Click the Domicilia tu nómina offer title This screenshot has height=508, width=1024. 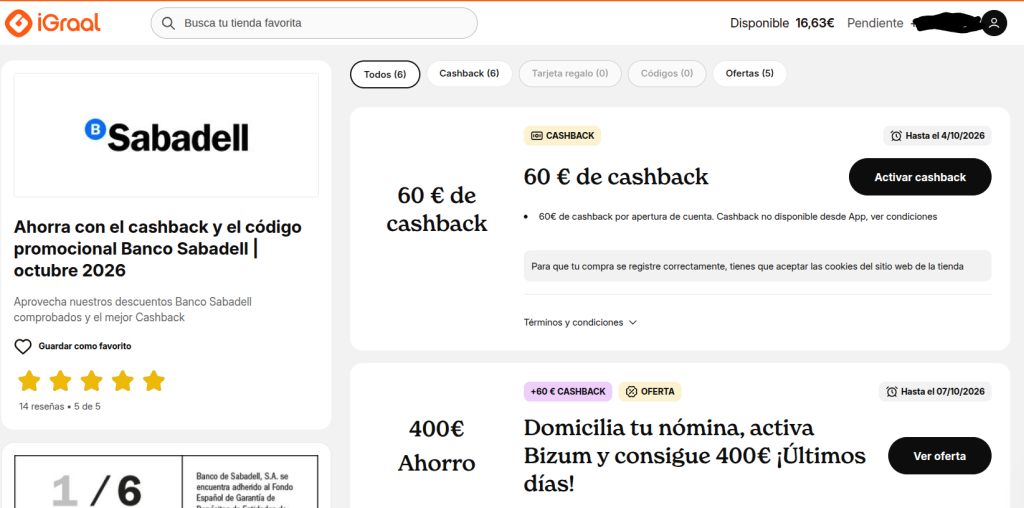[x=695, y=456]
